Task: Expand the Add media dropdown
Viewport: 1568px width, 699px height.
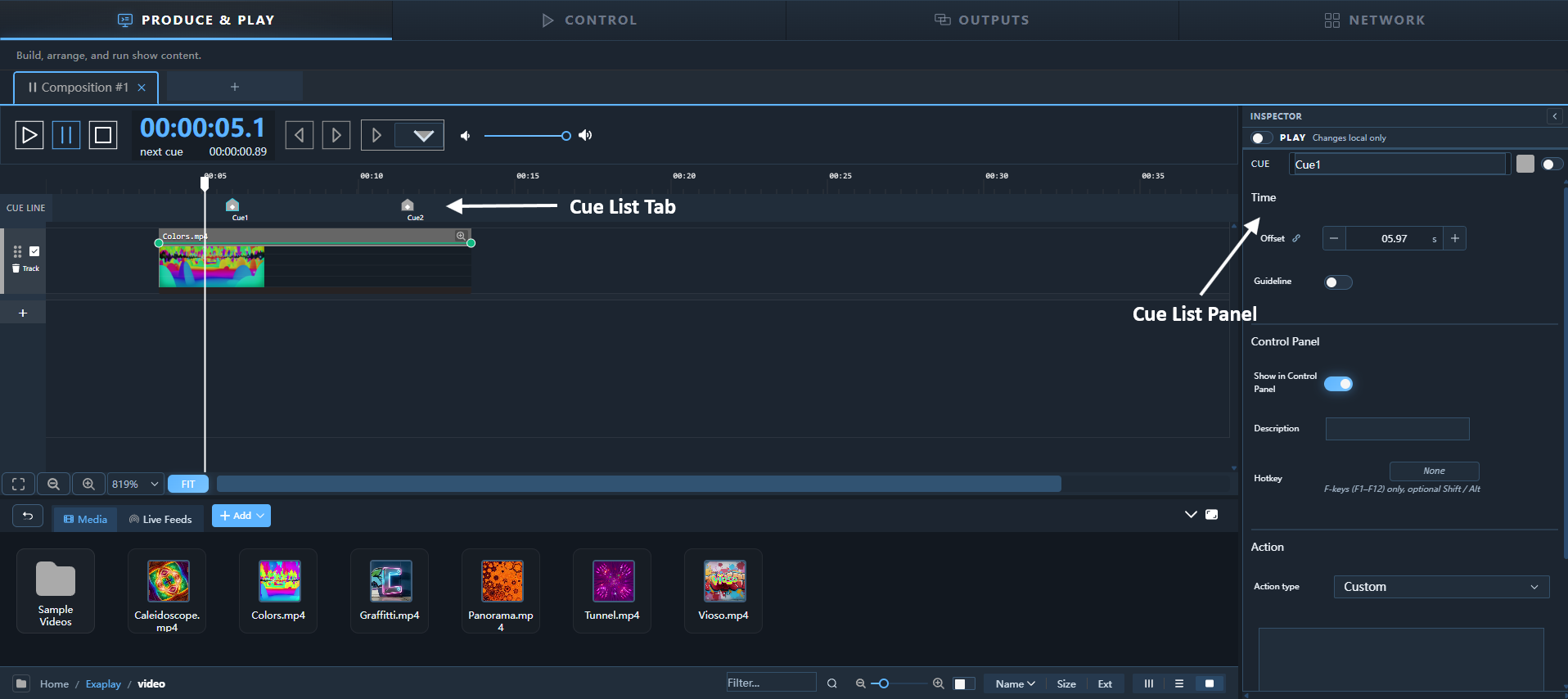Action: (241, 516)
